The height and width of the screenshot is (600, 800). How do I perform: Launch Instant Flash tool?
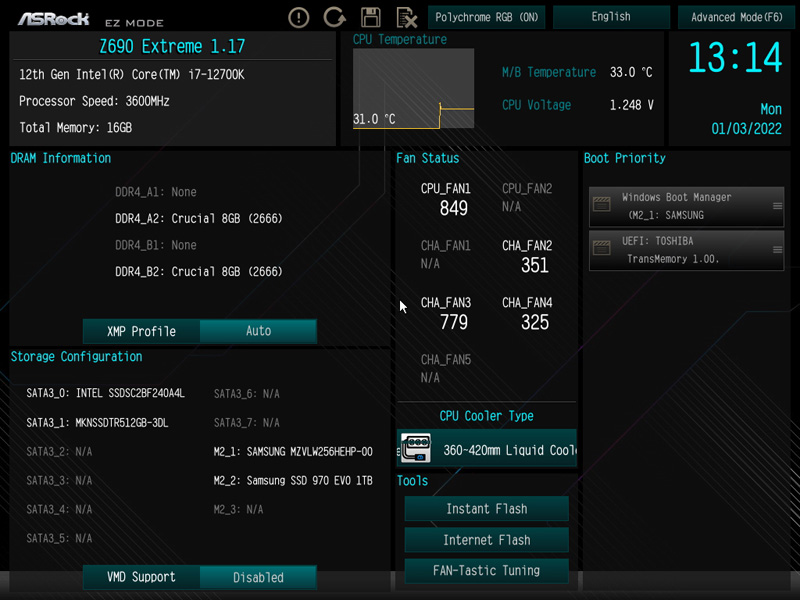487,509
